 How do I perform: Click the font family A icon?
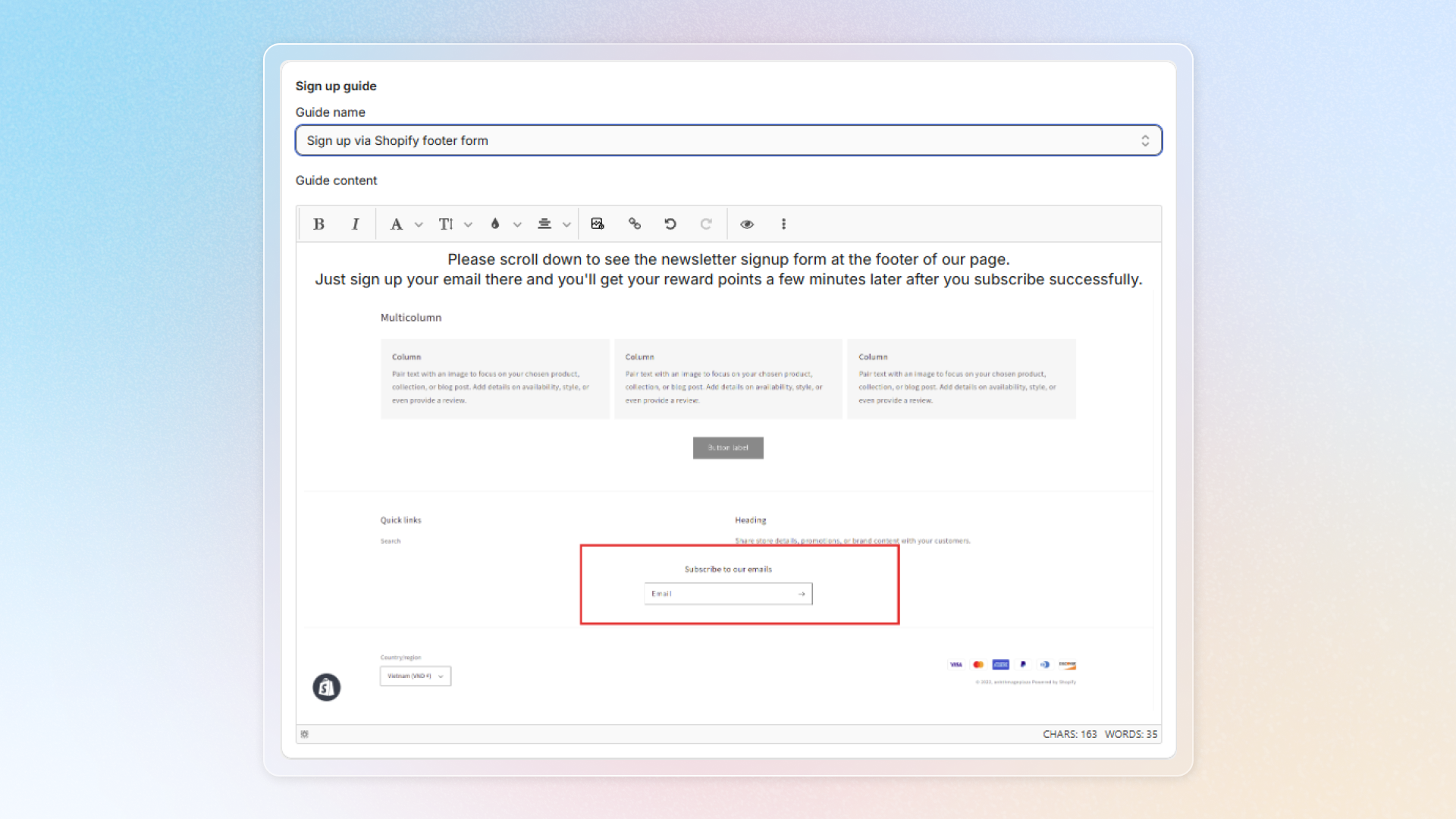pyautogui.click(x=396, y=224)
